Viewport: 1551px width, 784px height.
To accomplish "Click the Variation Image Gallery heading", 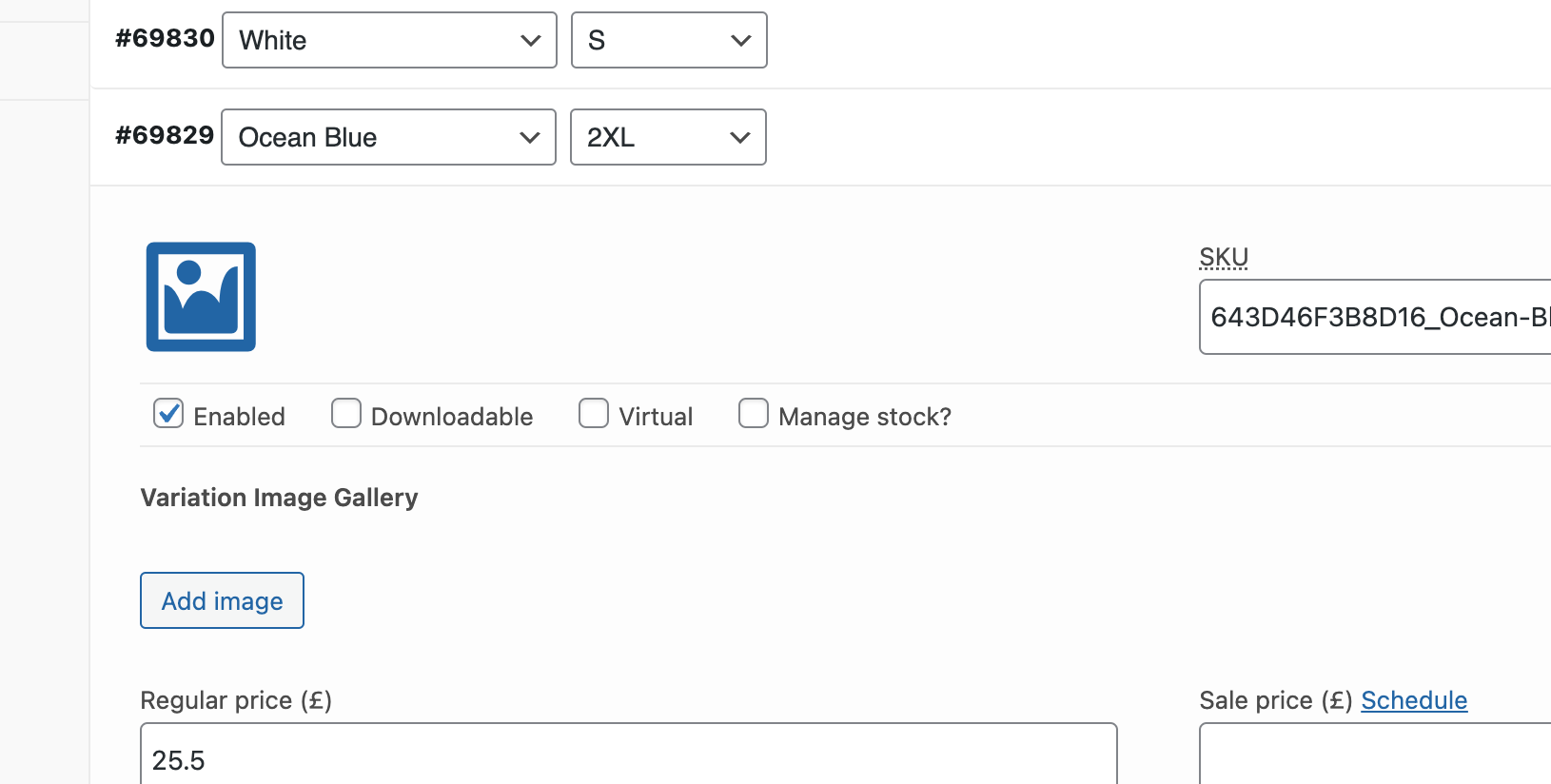I will click(279, 498).
